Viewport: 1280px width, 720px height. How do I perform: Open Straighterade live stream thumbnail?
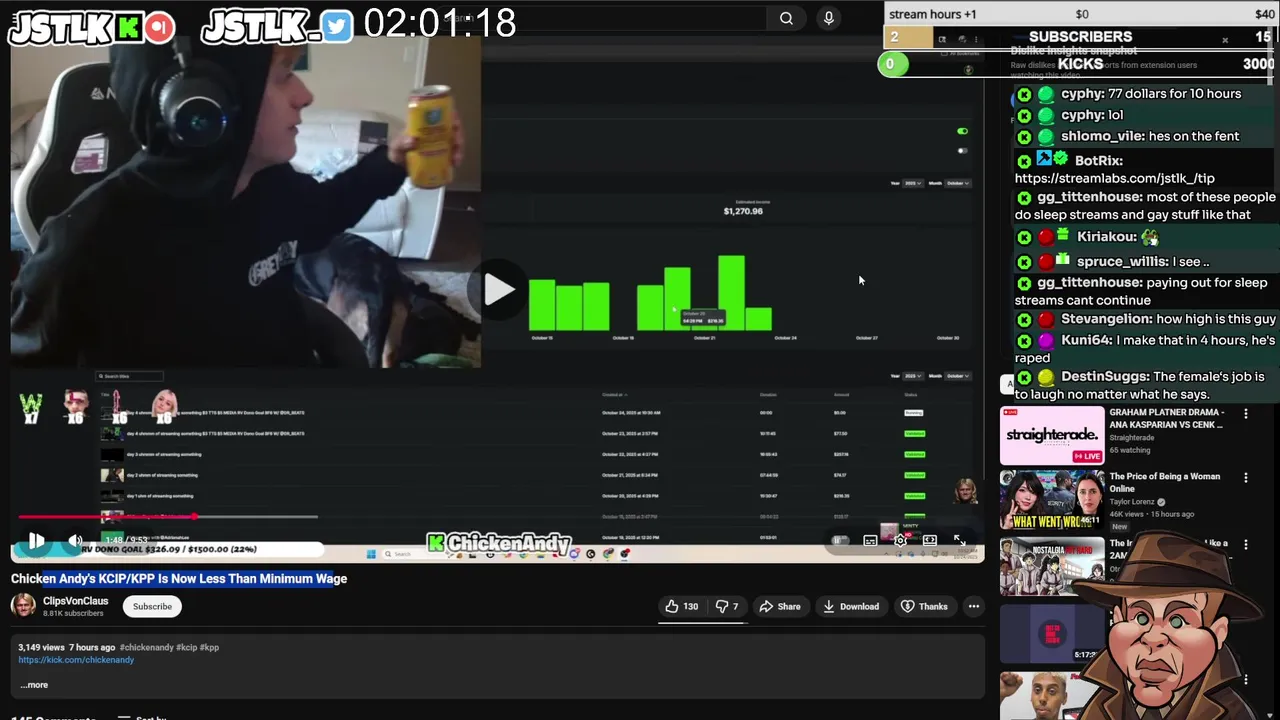(x=1052, y=435)
